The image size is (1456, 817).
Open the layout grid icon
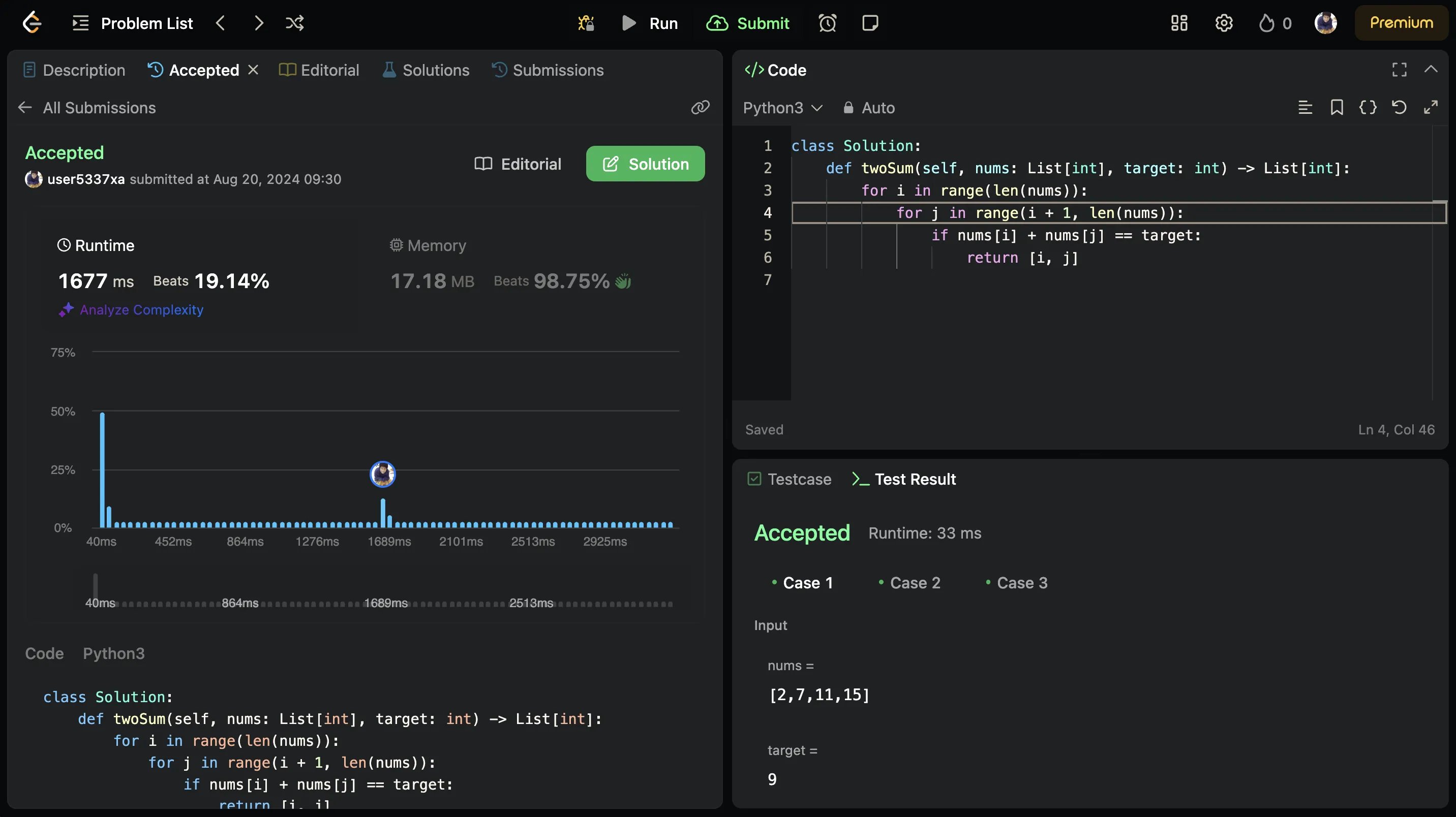pos(1179,23)
